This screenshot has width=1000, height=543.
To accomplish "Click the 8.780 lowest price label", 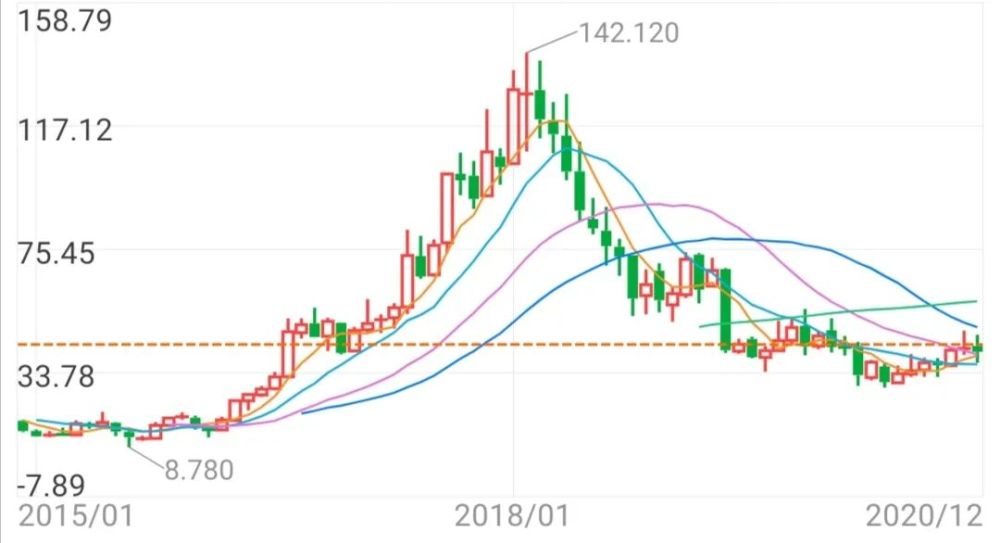I will [199, 470].
